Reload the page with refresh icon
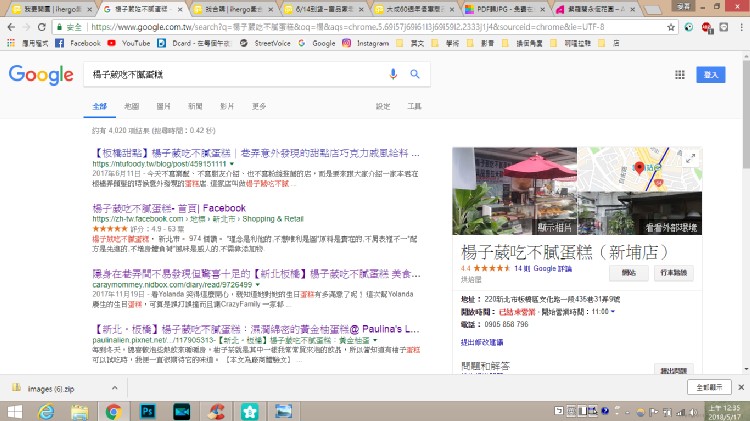The width and height of the screenshot is (750, 421). point(42,27)
